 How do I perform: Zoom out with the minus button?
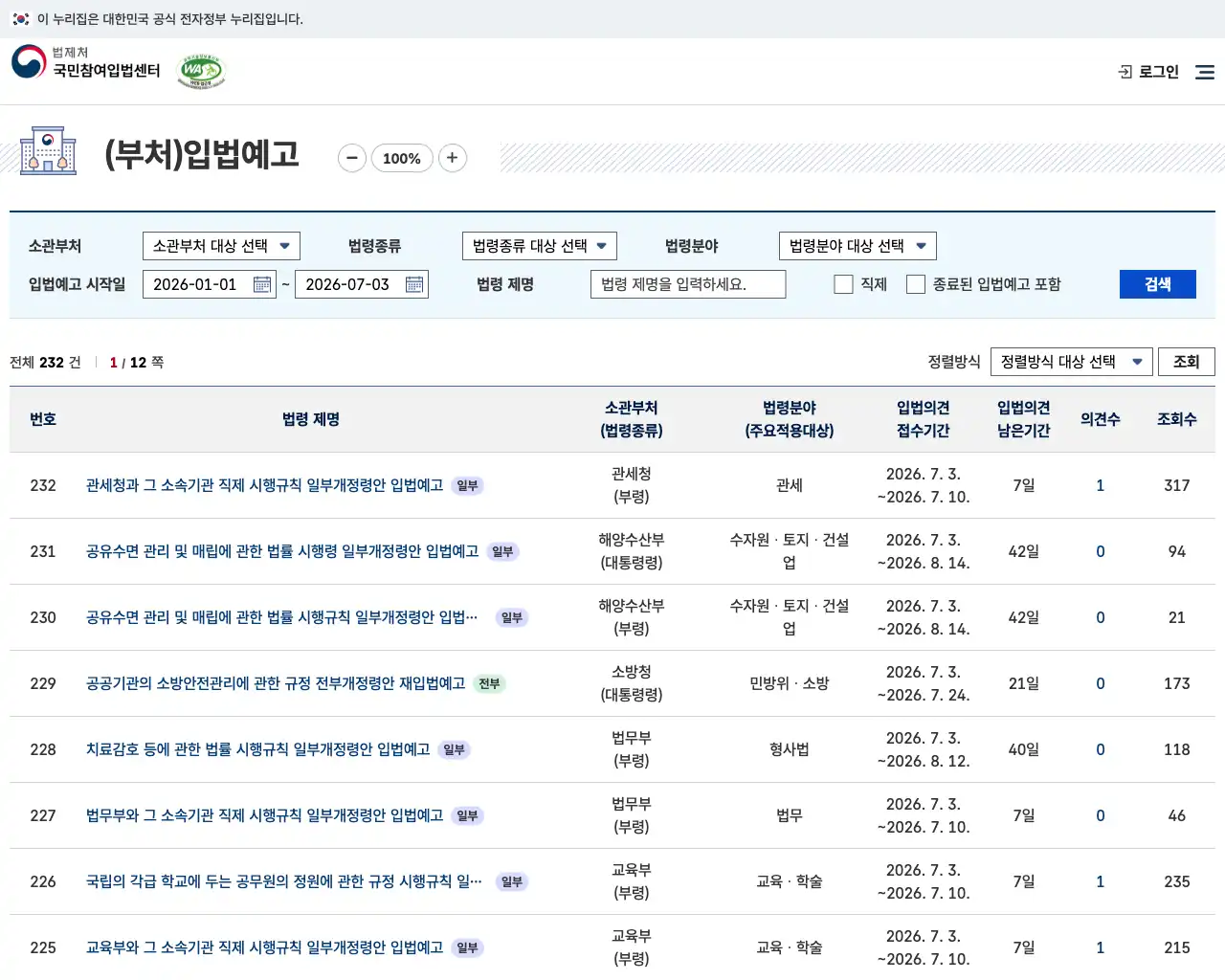pyautogui.click(x=352, y=158)
